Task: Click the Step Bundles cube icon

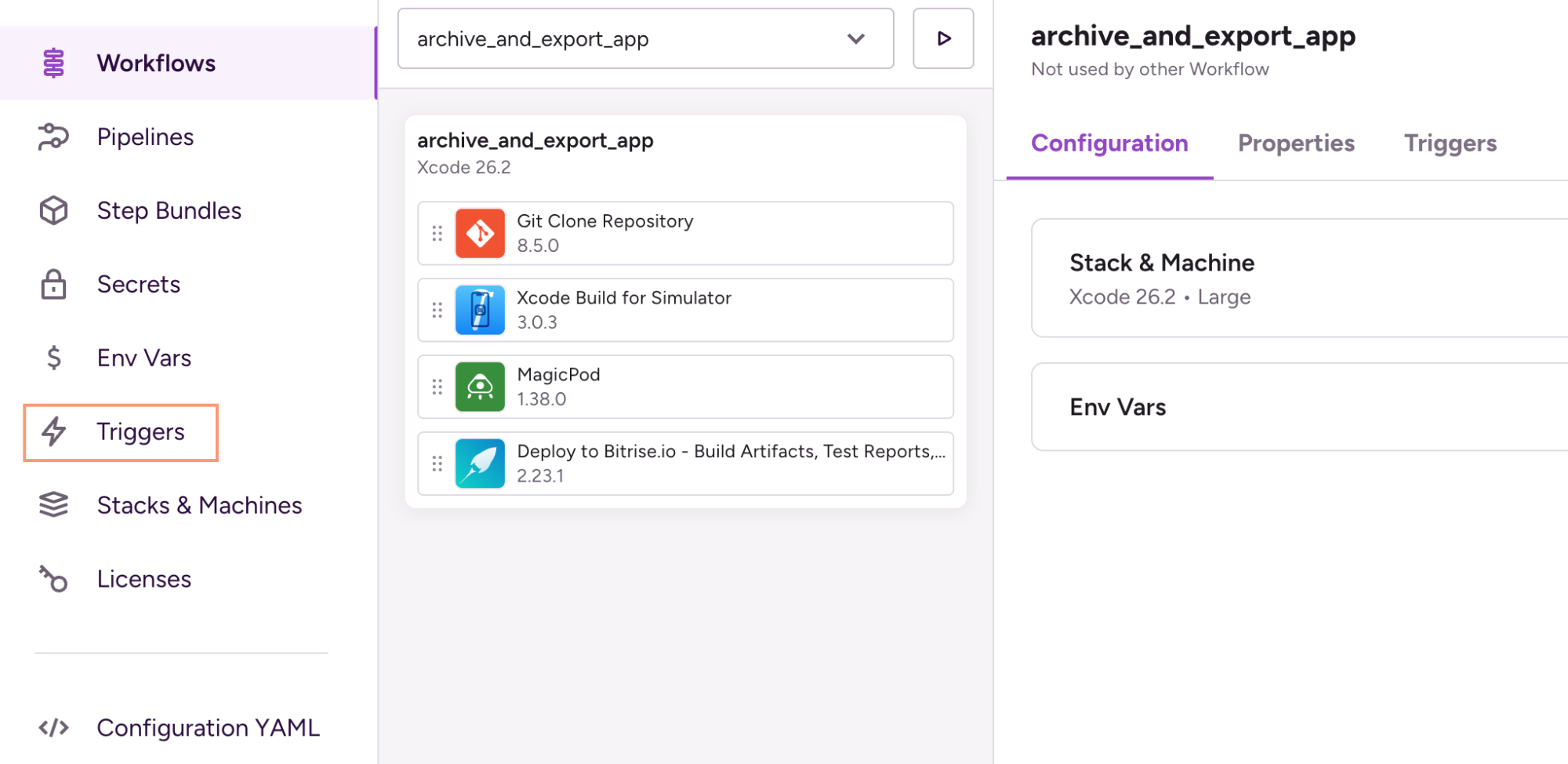Action: pos(53,211)
